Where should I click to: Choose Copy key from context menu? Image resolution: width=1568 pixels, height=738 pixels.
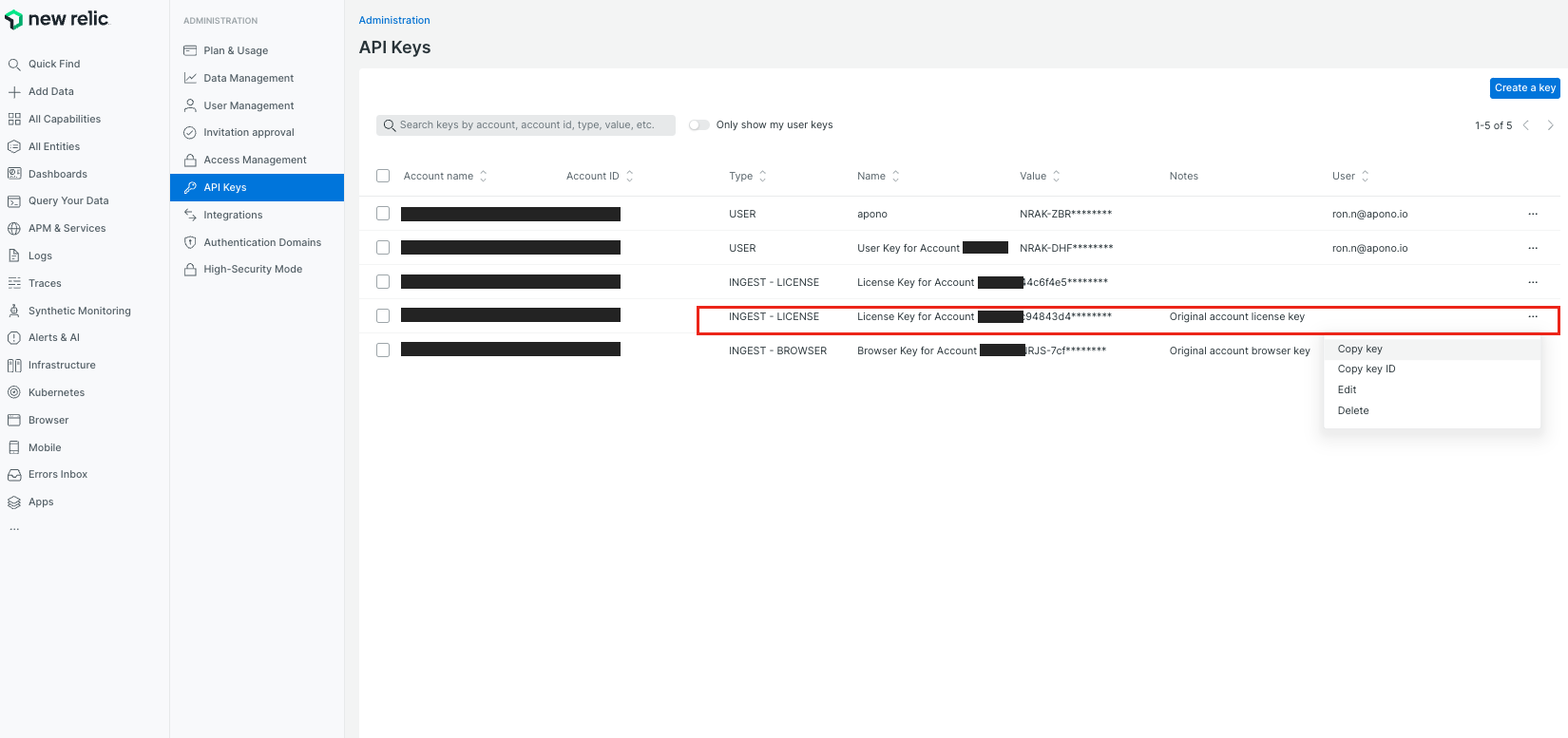1360,349
